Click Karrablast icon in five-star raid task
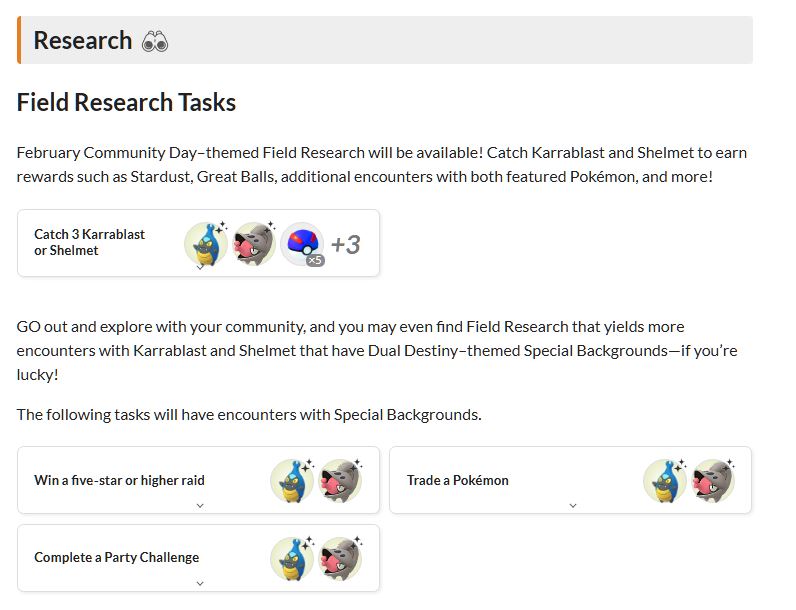796x610 pixels. (x=291, y=481)
